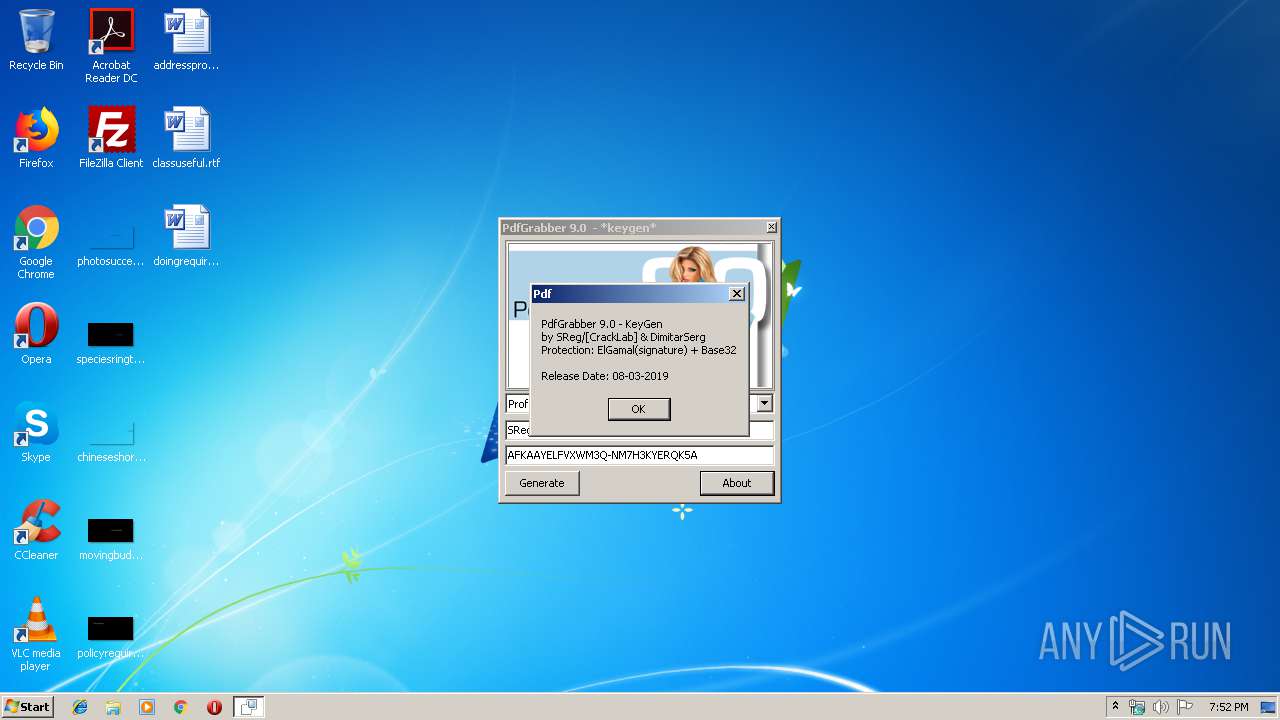Screen dimensions: 1280x720
Task: Show hidden system tray icons
Action: point(1115,707)
